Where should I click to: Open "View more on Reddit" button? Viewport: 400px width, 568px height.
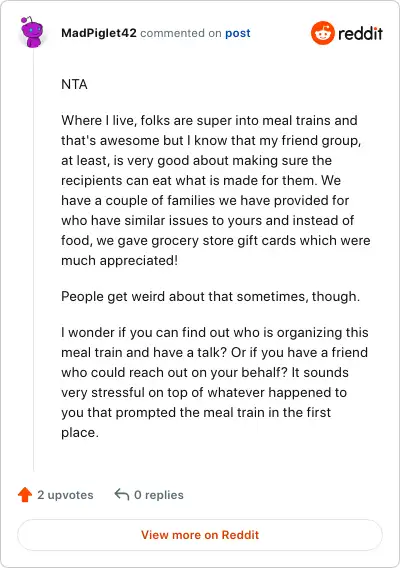point(200,535)
